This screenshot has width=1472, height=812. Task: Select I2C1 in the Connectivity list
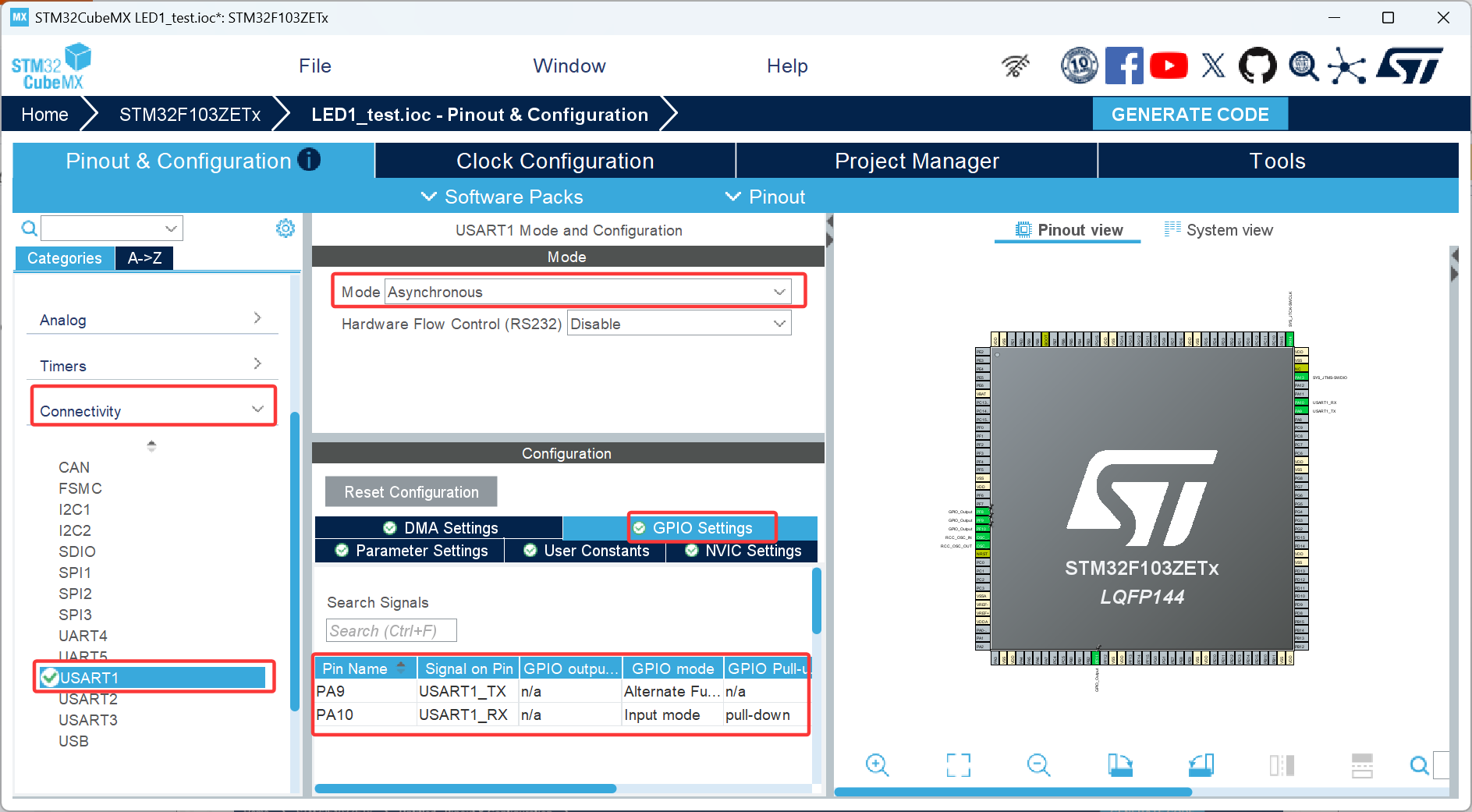[x=75, y=509]
